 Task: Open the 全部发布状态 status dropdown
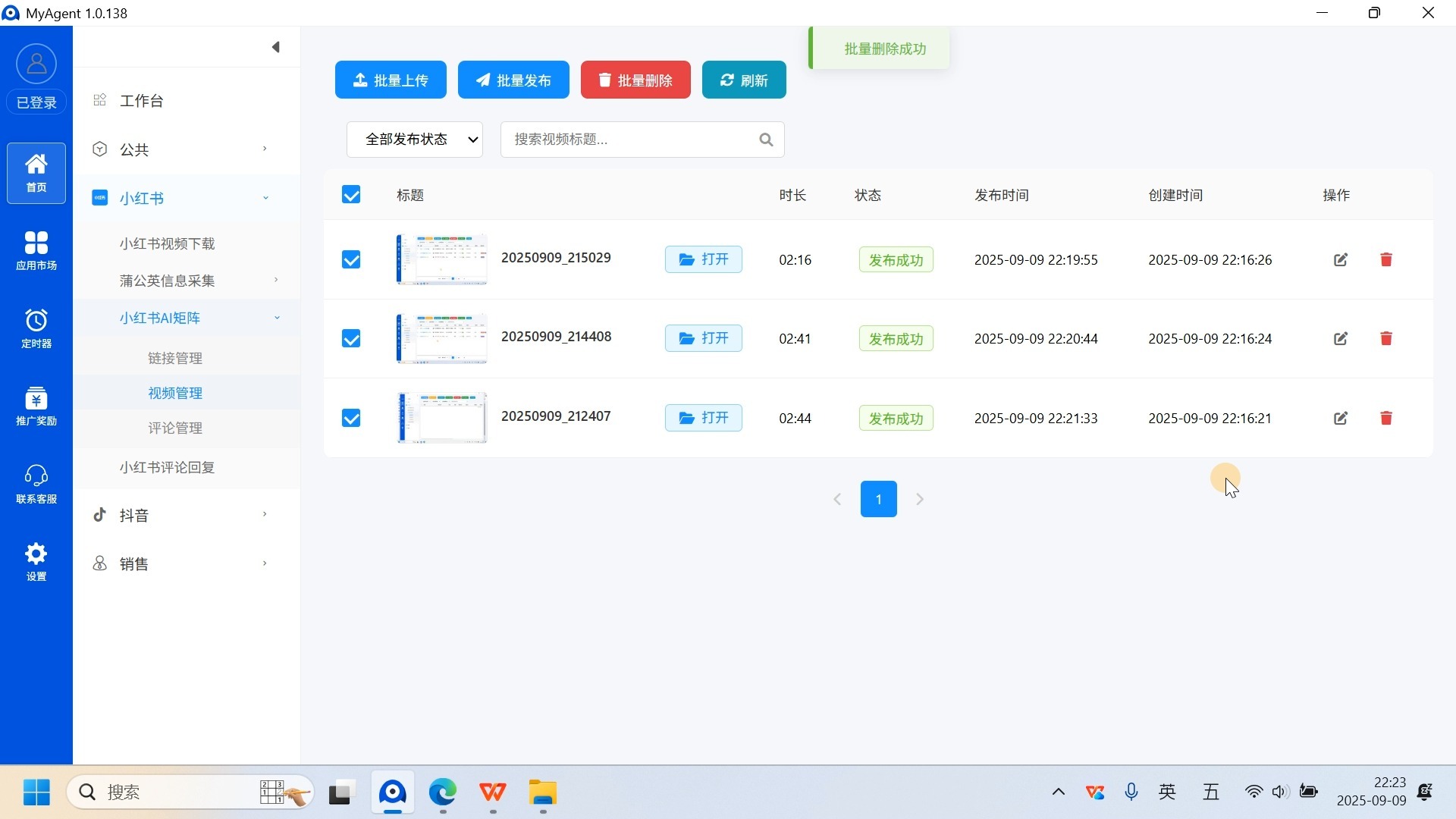[415, 140]
